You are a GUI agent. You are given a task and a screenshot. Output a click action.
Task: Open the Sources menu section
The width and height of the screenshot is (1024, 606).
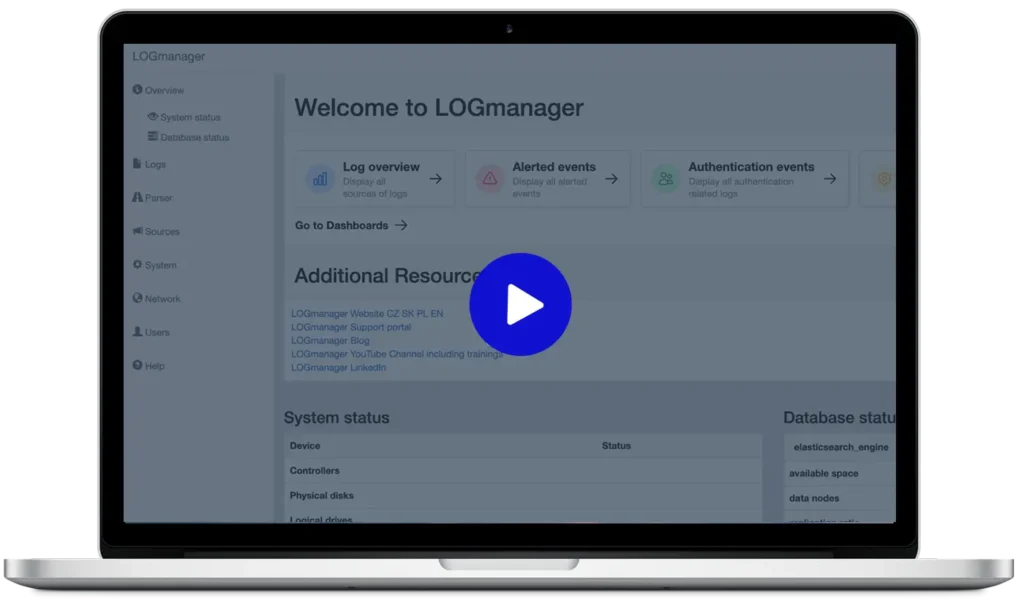(162, 231)
